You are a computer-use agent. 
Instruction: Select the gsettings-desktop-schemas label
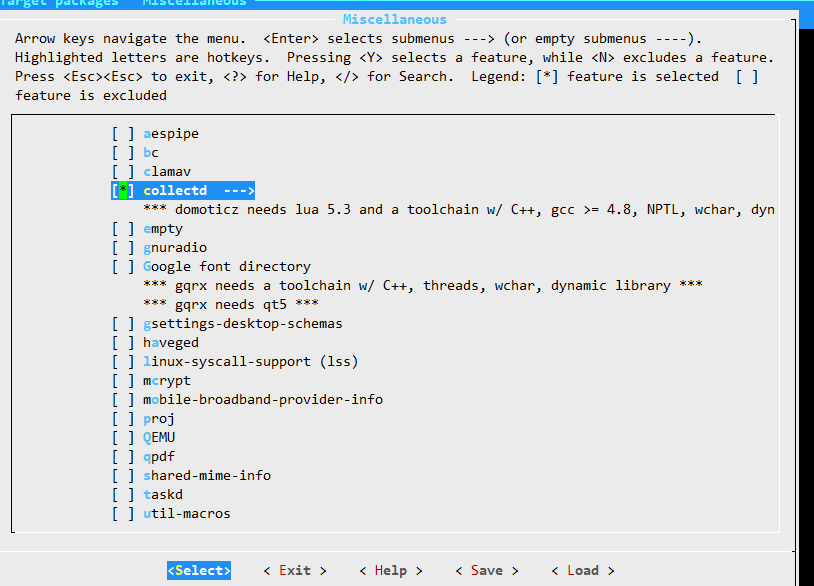[243, 324]
